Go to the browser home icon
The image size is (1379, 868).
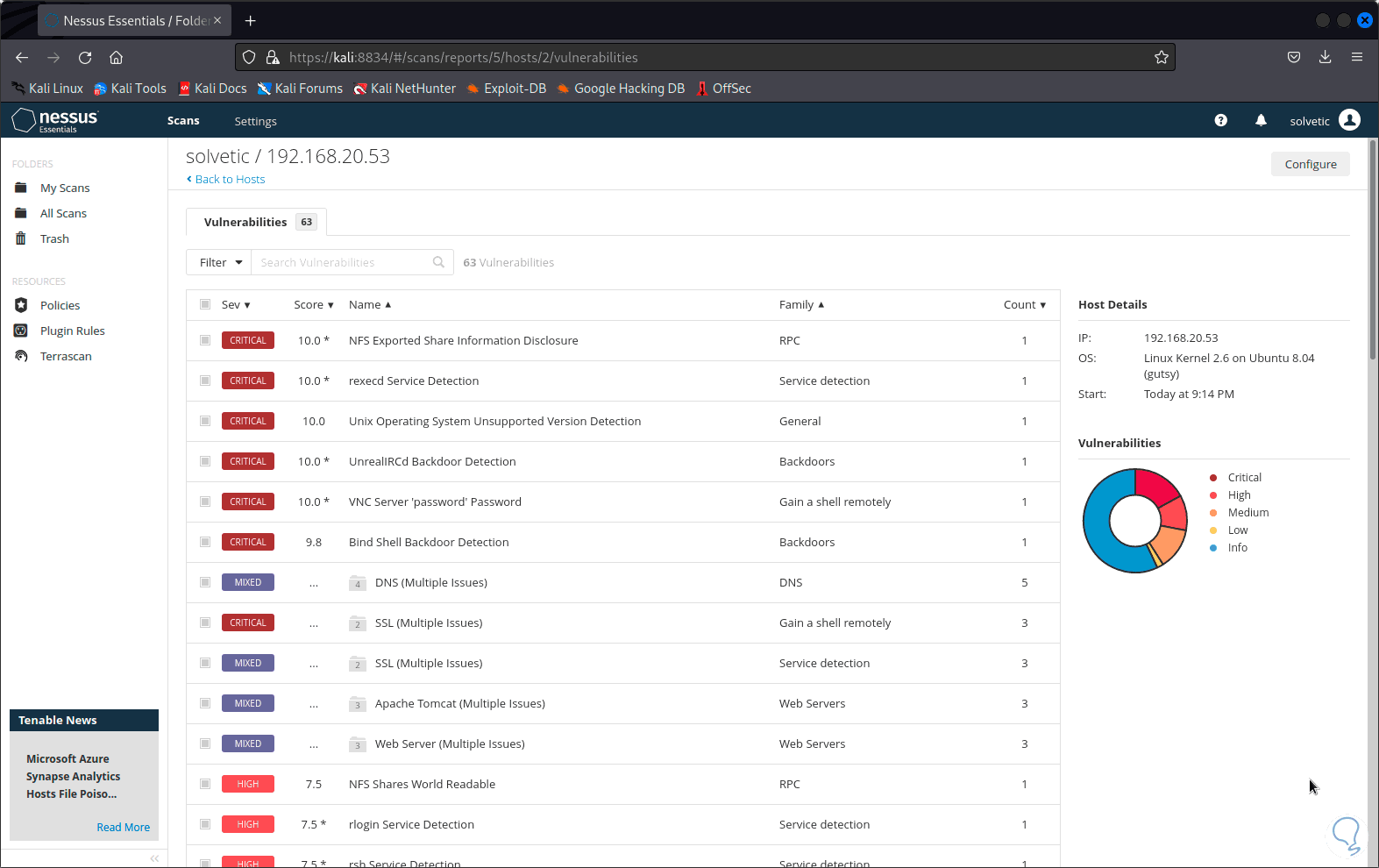pos(116,57)
